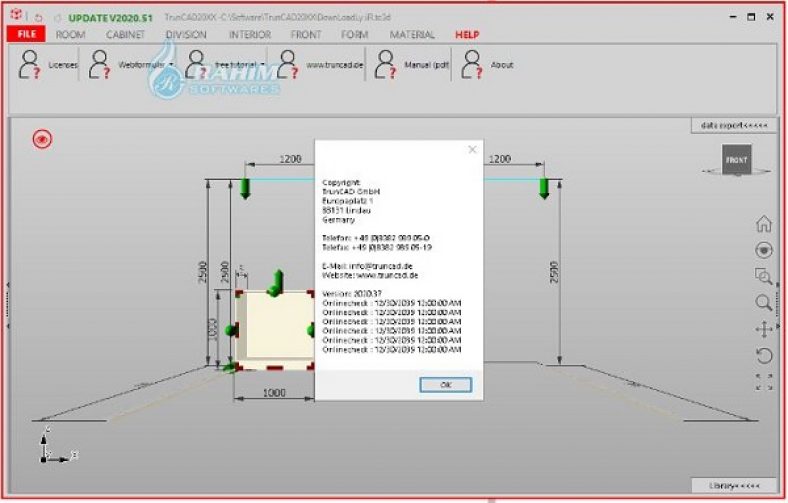Expand the Library panel
Viewport: 788px width, 503px height.
[734, 485]
